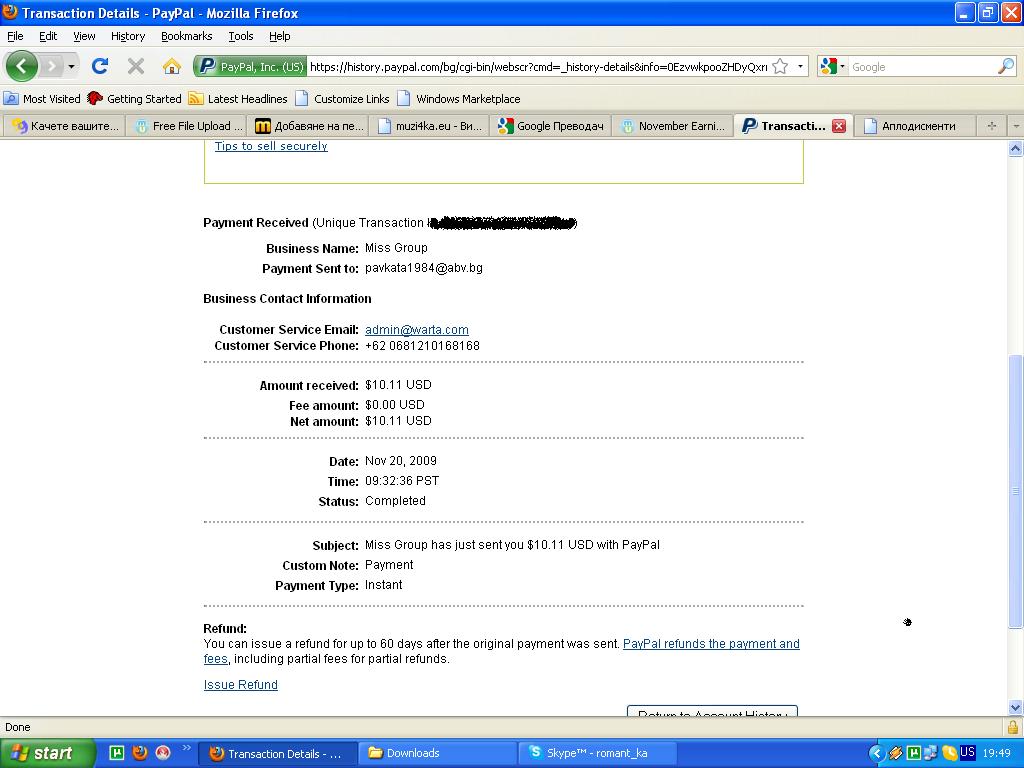The height and width of the screenshot is (768, 1024).
Task: Click the Issue Refund link
Action: point(240,684)
